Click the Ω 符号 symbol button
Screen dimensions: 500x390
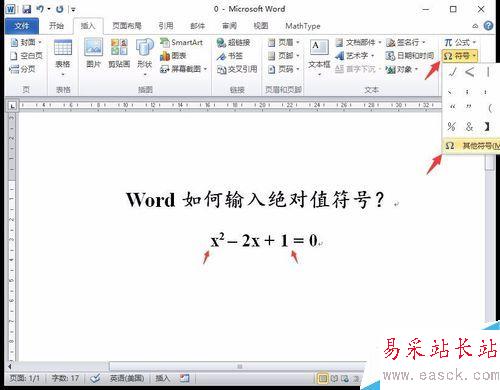(x=460, y=56)
